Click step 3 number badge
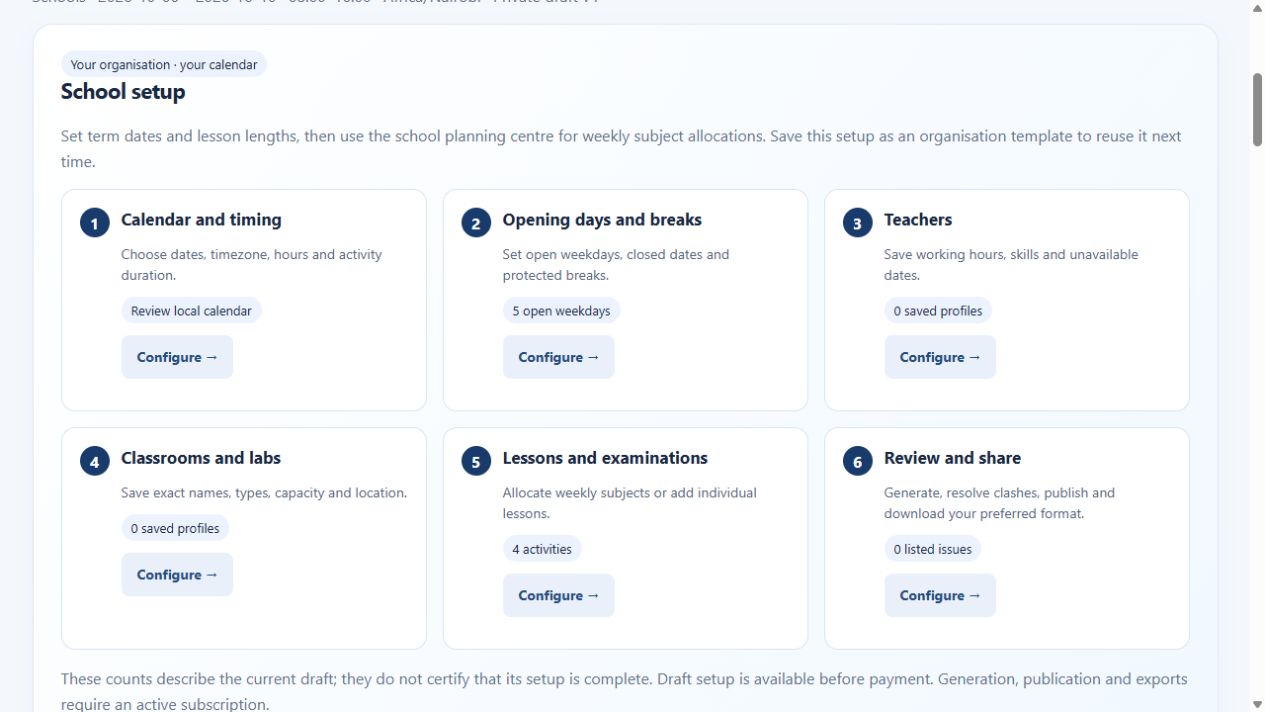 click(857, 223)
